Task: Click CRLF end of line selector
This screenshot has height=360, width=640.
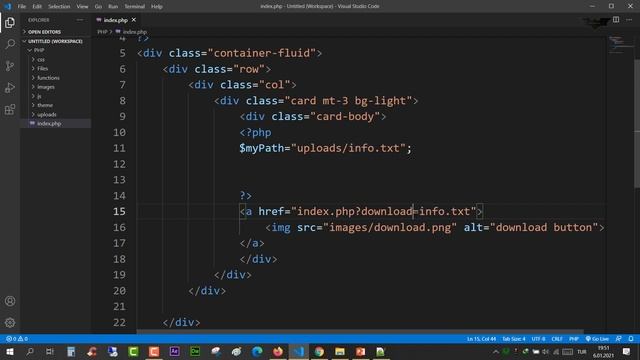Action: coord(557,339)
